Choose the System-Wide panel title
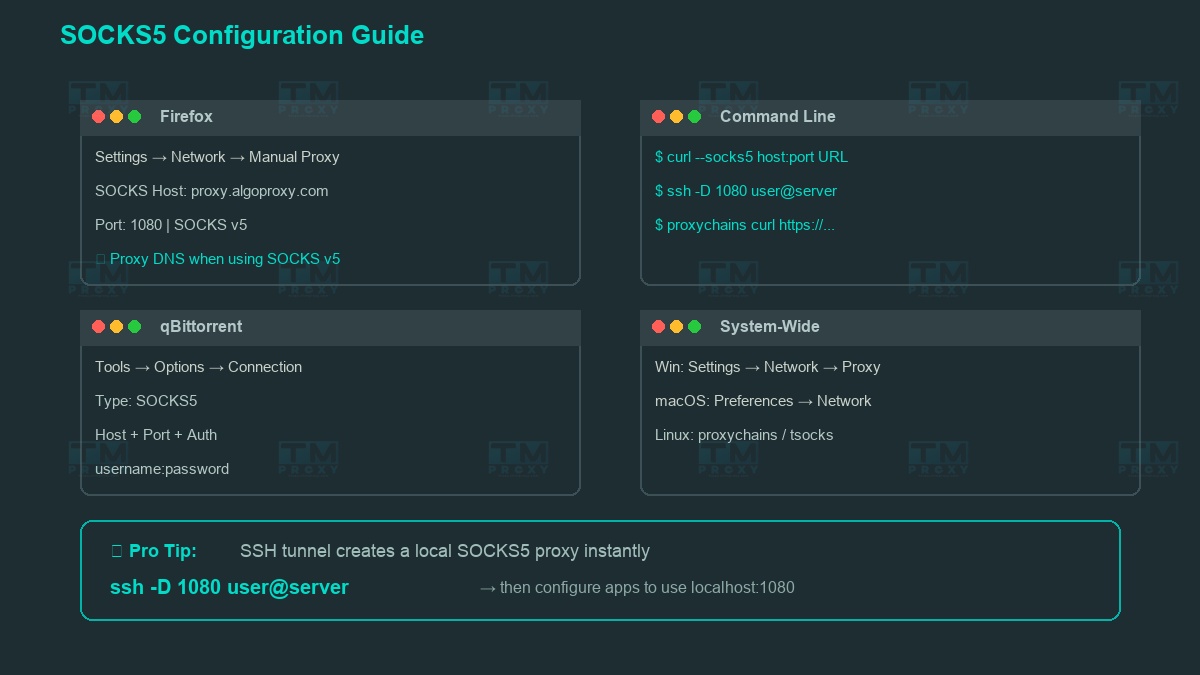 (x=769, y=327)
